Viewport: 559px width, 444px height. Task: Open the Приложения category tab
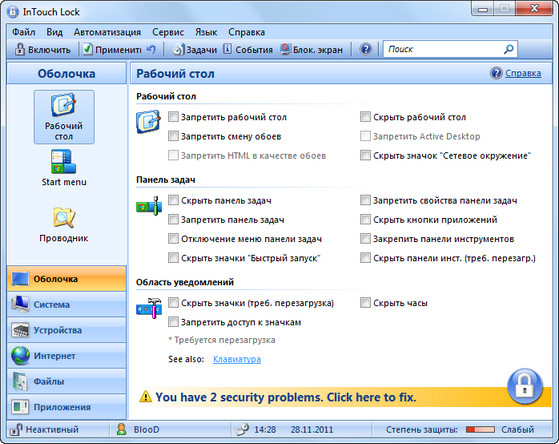click(x=67, y=407)
